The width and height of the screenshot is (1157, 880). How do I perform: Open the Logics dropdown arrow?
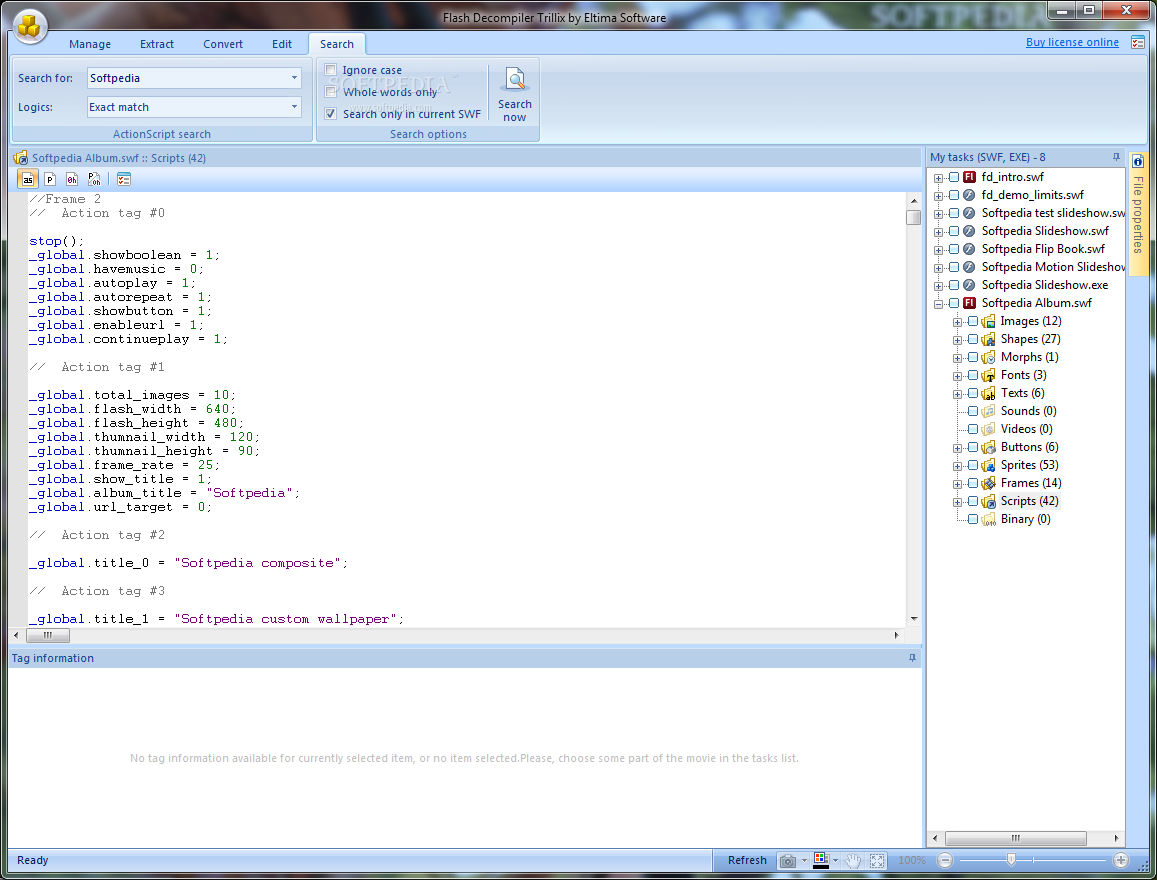[294, 107]
